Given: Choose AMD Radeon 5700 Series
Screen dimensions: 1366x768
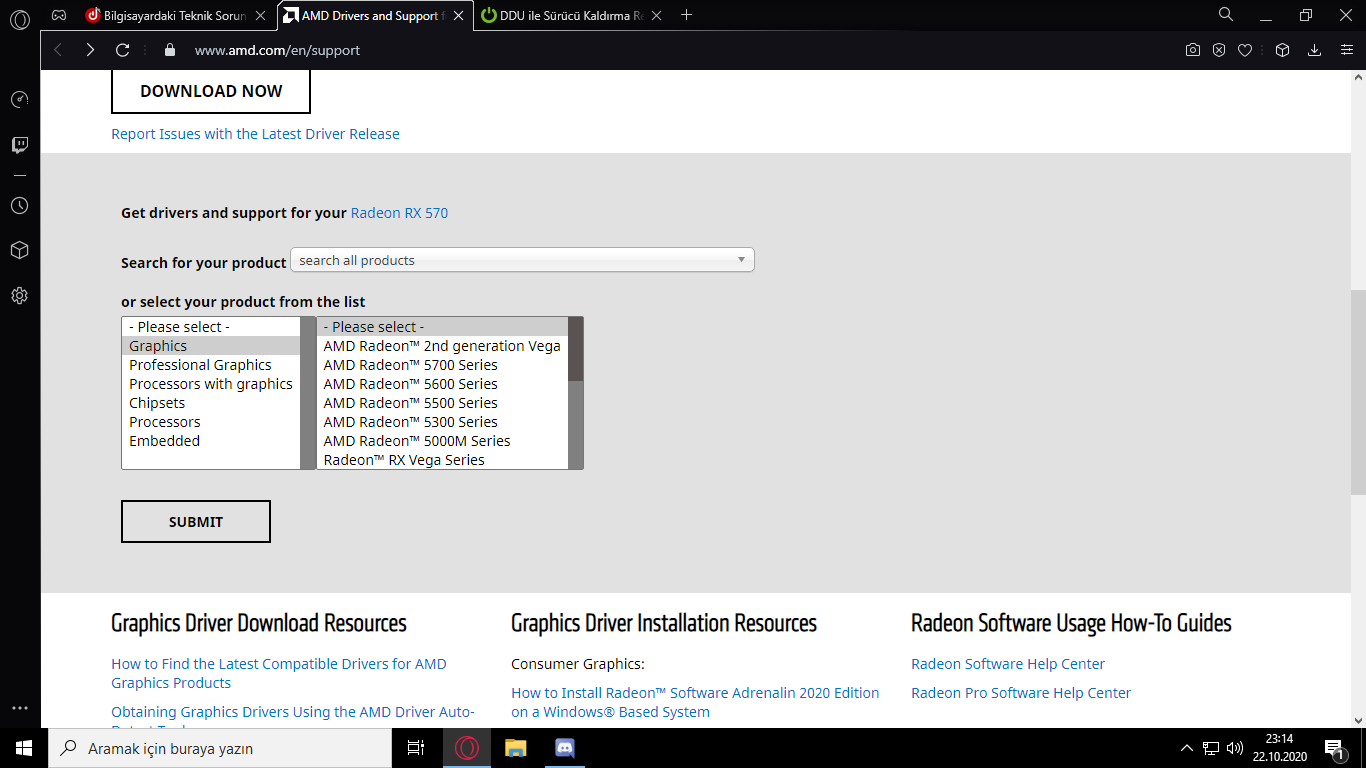Looking at the screenshot, I should point(442,365).
